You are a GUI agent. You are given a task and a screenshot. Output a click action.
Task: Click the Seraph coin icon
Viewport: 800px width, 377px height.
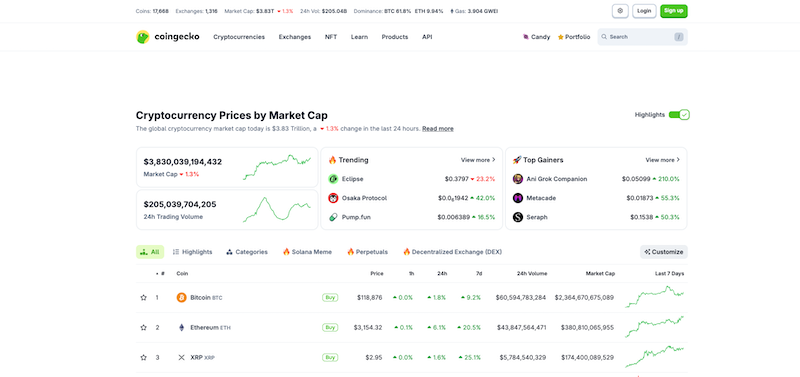coord(518,217)
